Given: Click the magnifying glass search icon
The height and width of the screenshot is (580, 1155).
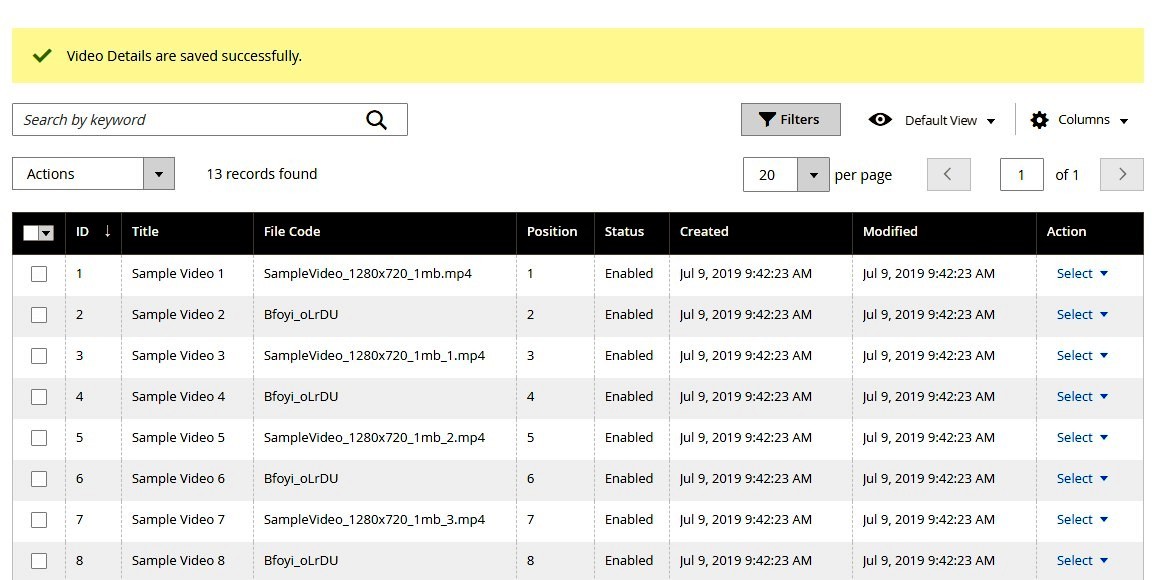Looking at the screenshot, I should coord(376,120).
